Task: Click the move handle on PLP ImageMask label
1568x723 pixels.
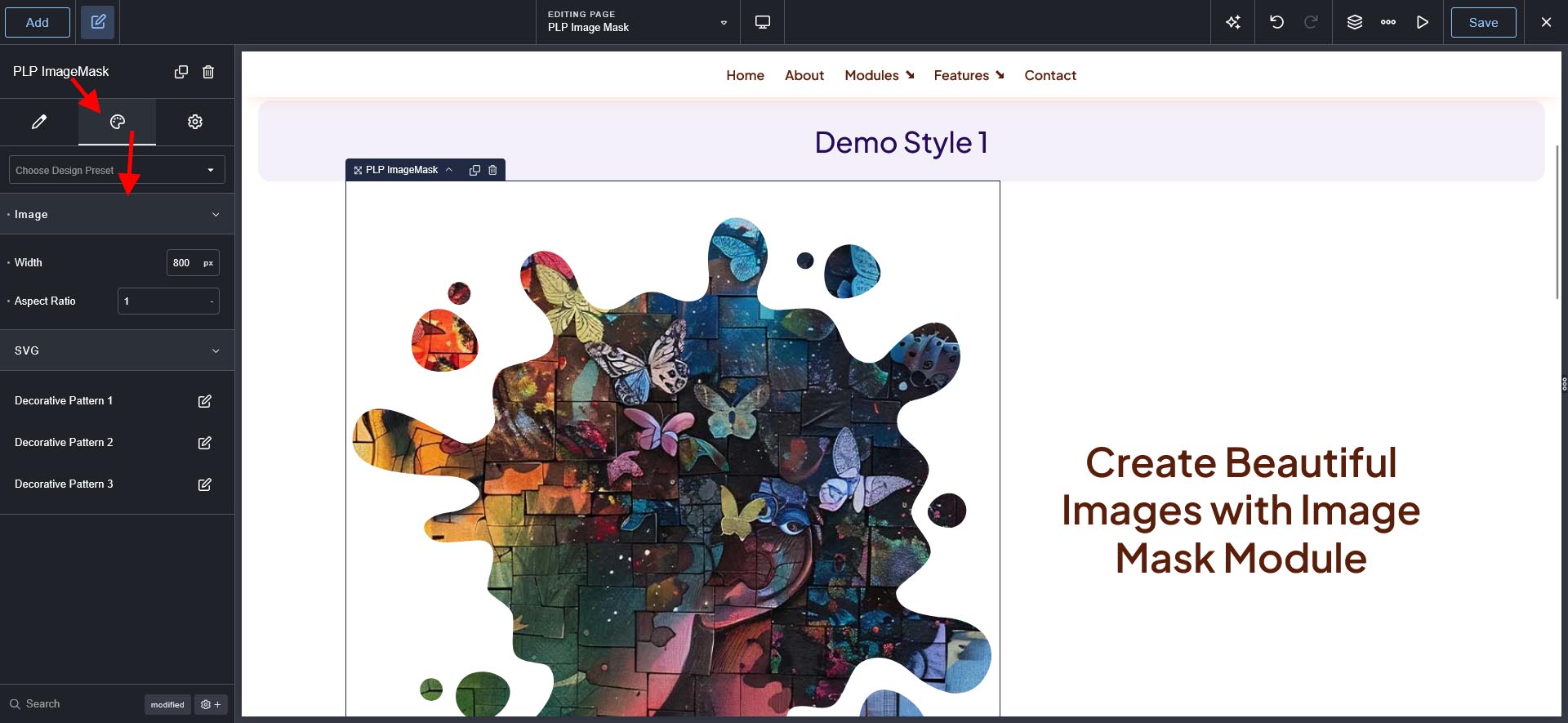Action: (x=358, y=170)
